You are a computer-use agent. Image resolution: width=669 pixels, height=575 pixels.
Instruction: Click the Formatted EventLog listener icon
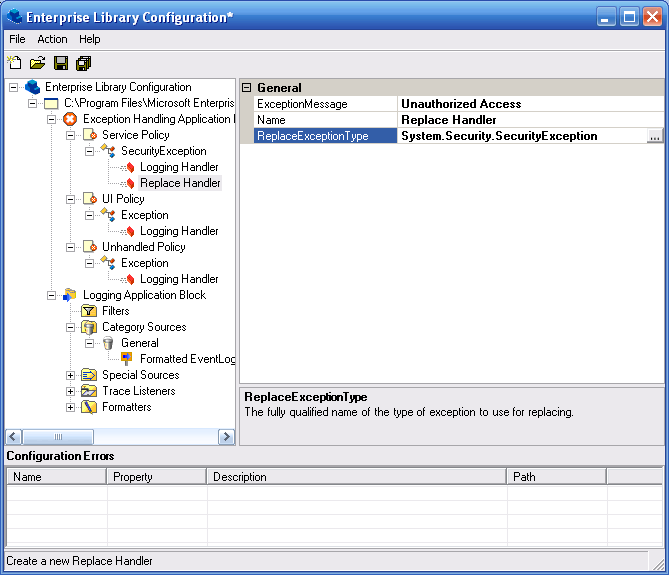tap(127, 359)
